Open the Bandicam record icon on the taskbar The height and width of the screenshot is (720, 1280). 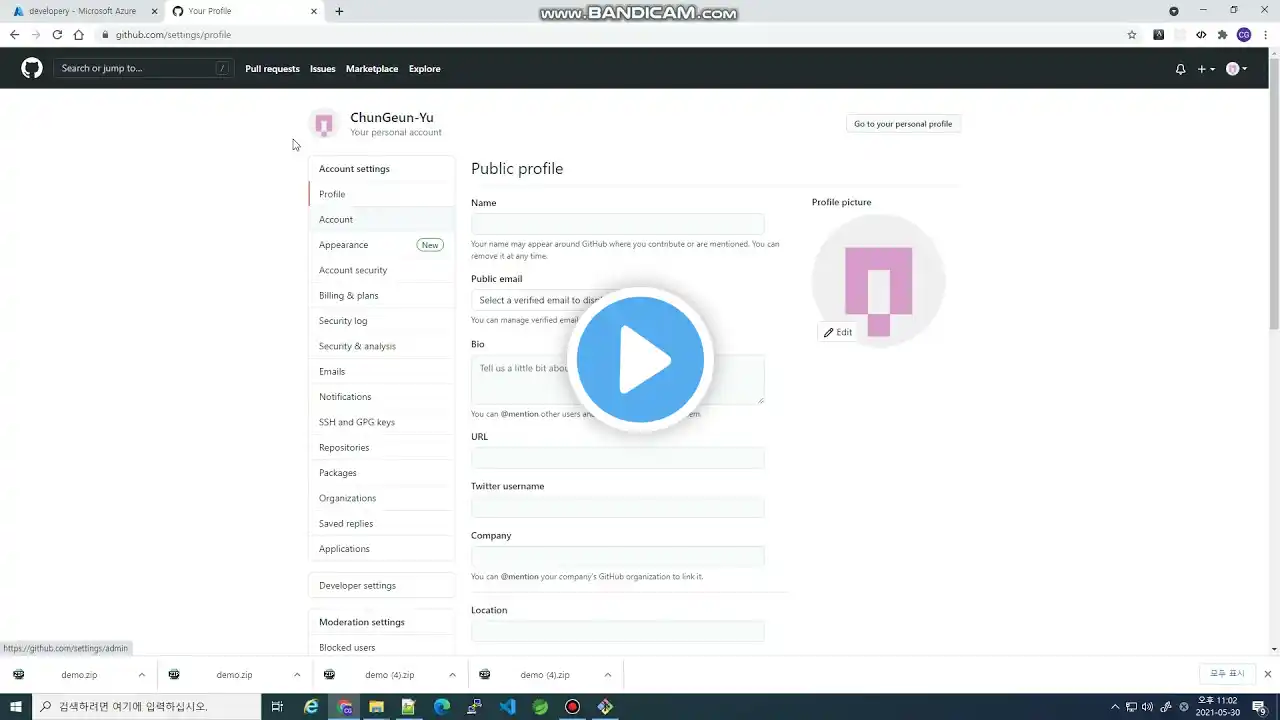point(572,707)
